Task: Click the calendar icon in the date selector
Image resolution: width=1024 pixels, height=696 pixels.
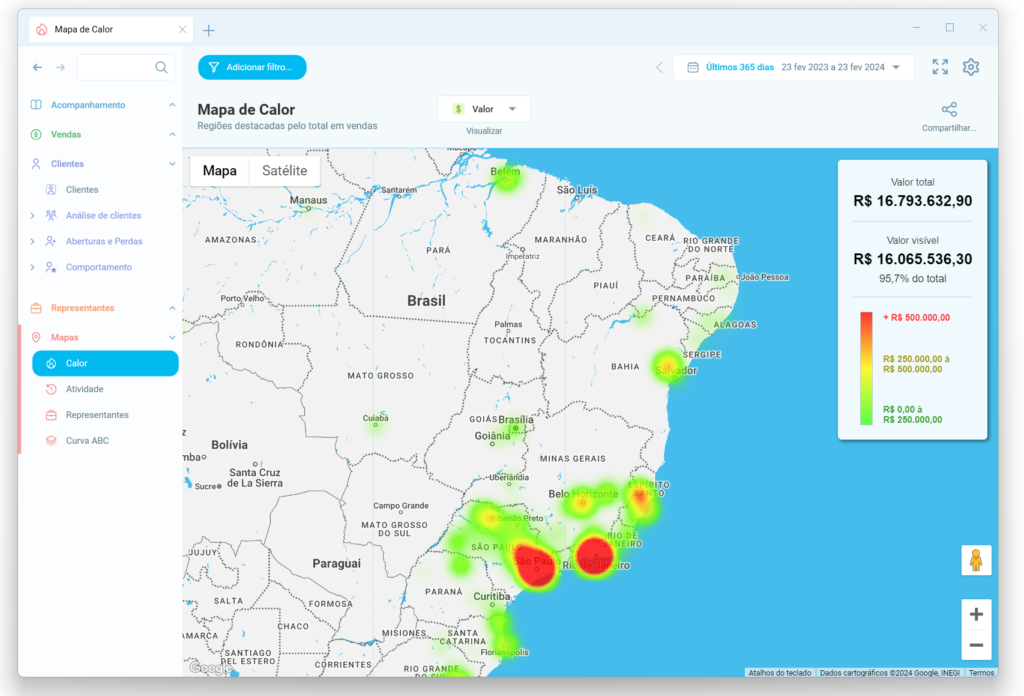Action: pos(694,67)
